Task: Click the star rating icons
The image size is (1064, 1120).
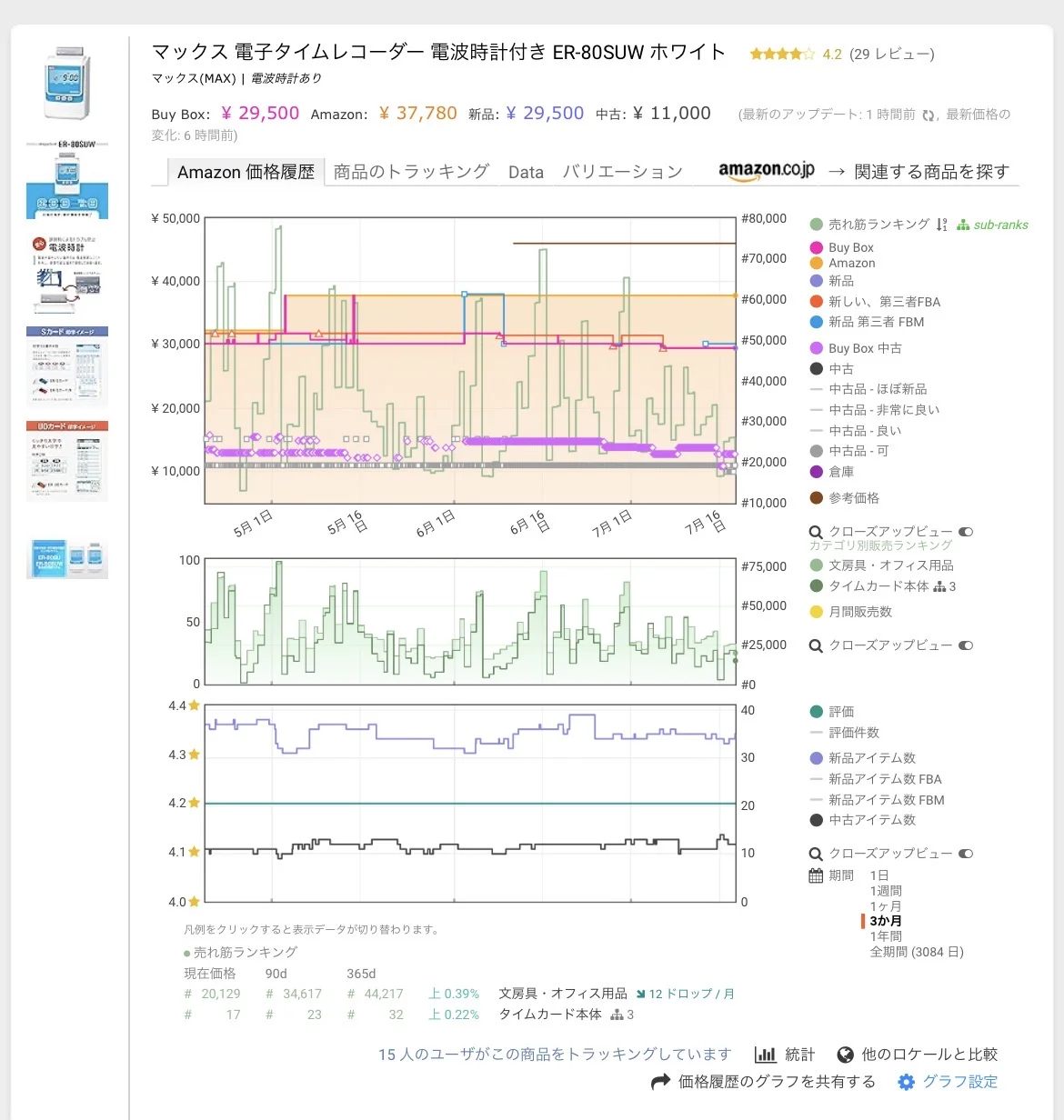Action: (x=782, y=55)
